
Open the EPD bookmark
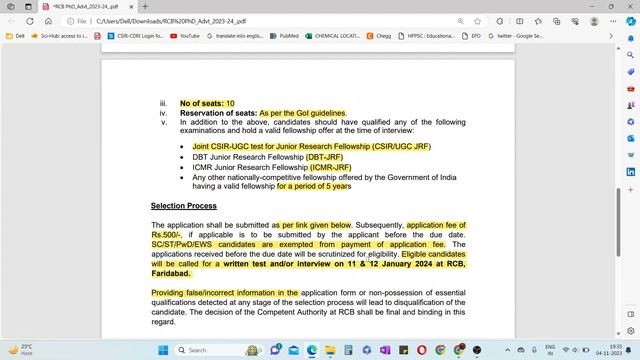[471, 36]
